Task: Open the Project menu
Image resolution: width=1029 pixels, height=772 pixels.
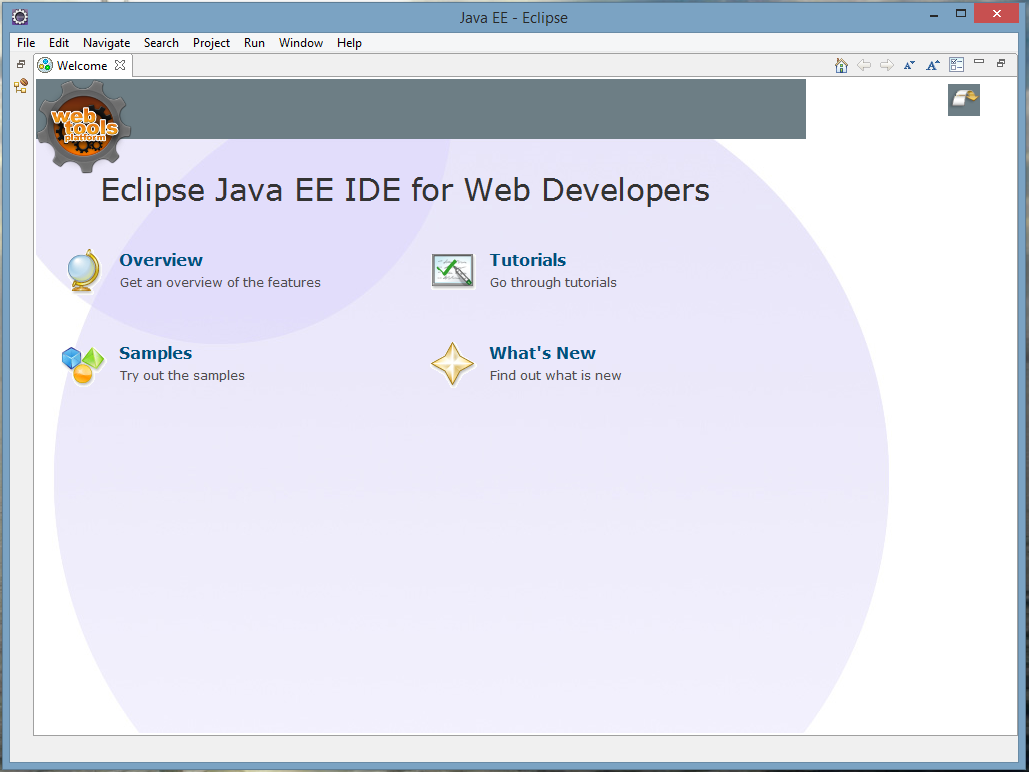Action: click(211, 43)
